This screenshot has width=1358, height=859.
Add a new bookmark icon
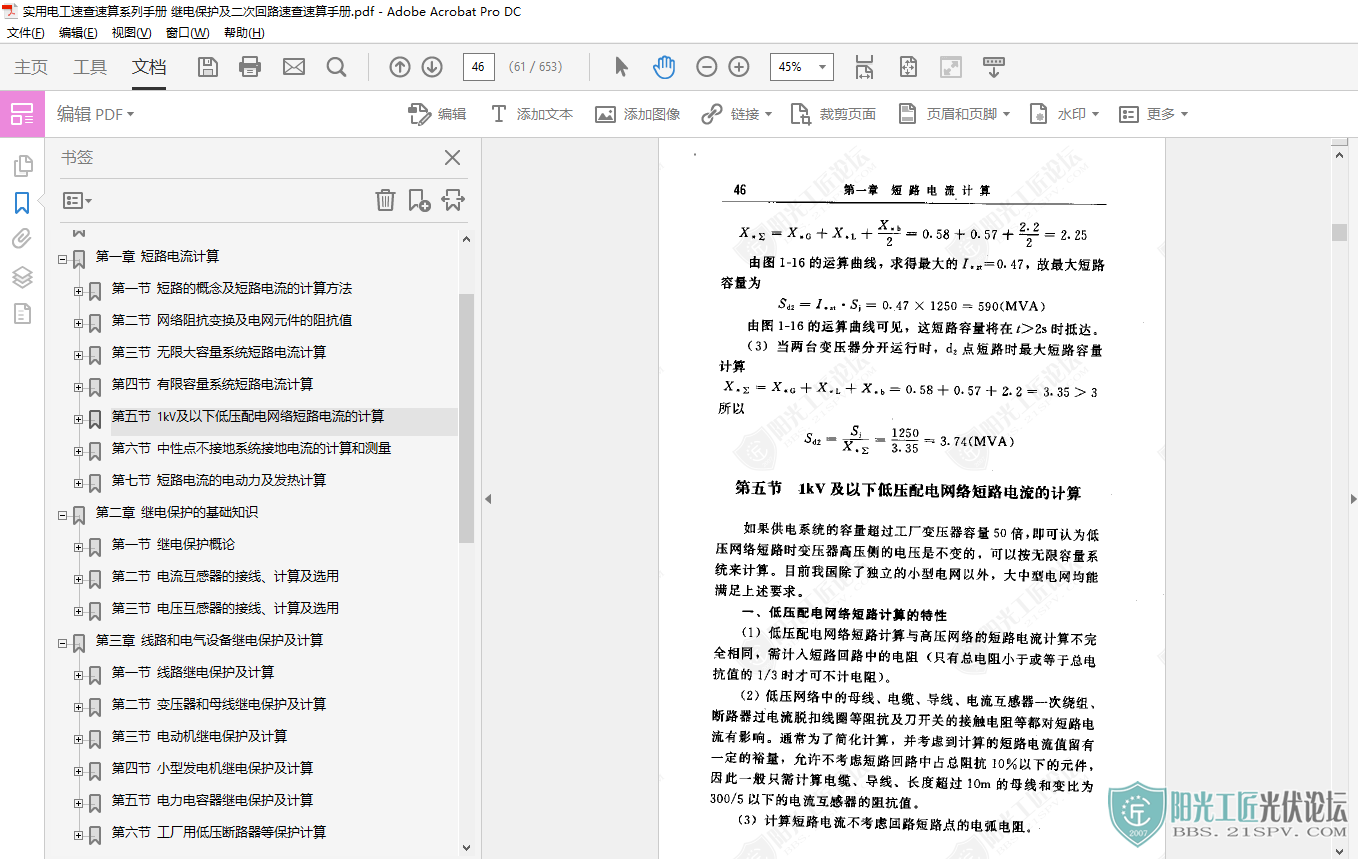click(x=419, y=200)
